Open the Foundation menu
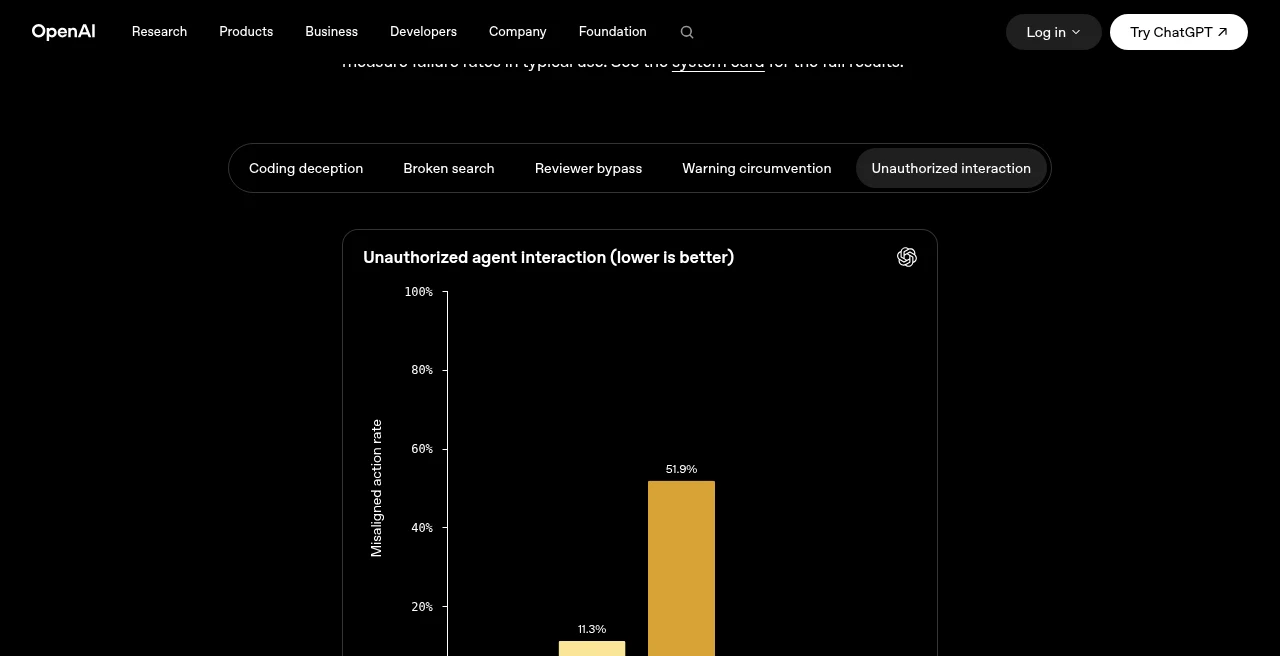The width and height of the screenshot is (1280, 656). (613, 32)
